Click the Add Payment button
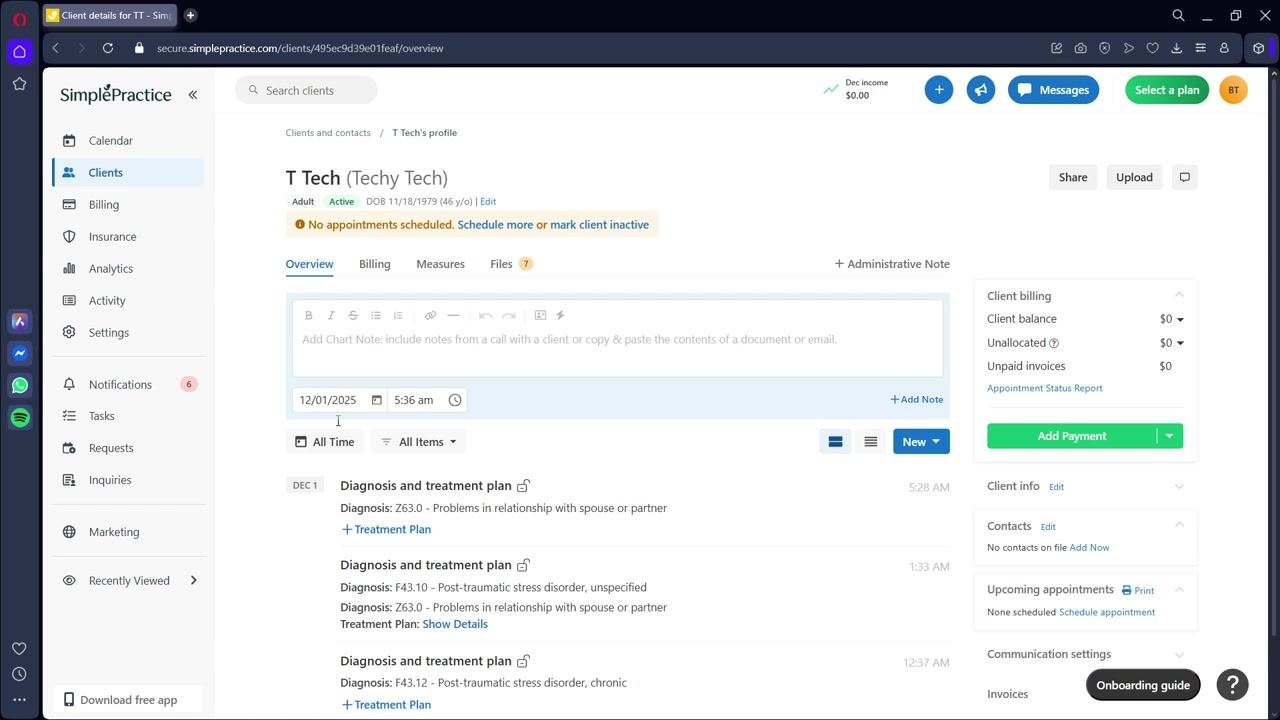1280x720 pixels. coord(1071,436)
